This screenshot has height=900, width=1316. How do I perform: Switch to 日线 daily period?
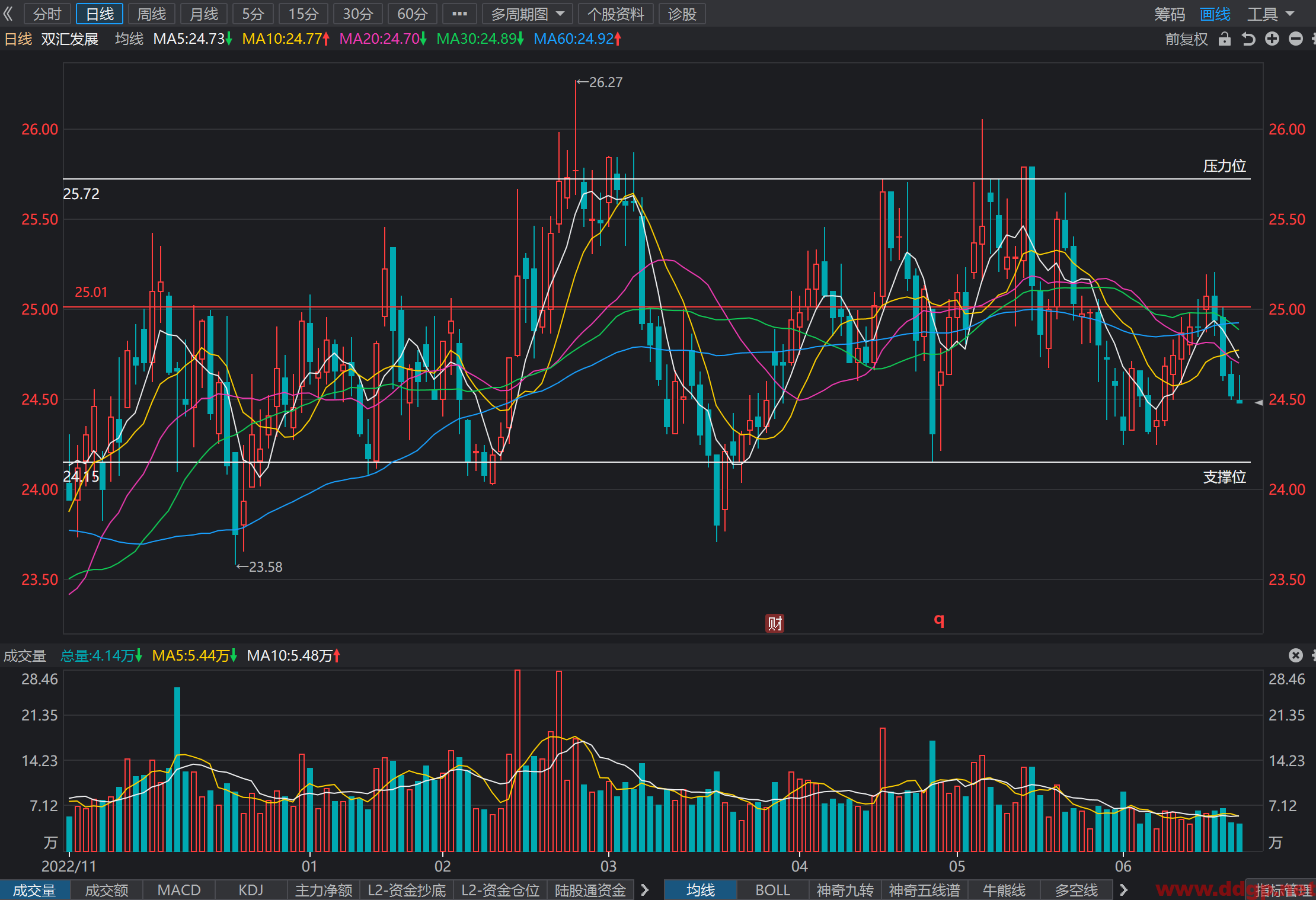100,14
